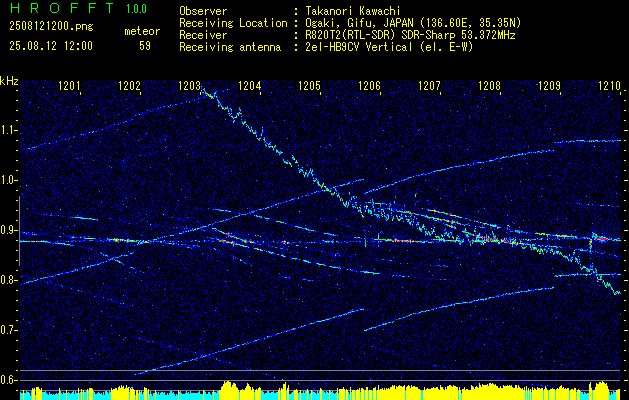
Task: Click the 1204 time marker
Action: point(250,85)
